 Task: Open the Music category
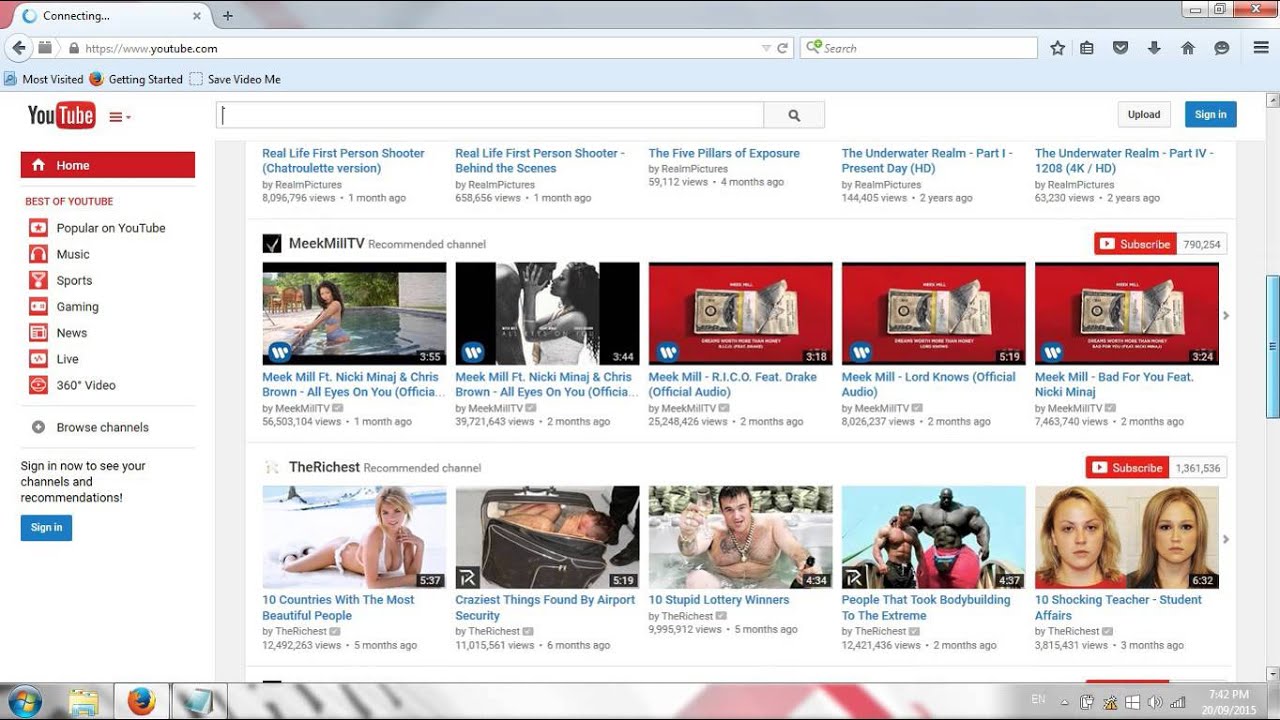click(73, 255)
